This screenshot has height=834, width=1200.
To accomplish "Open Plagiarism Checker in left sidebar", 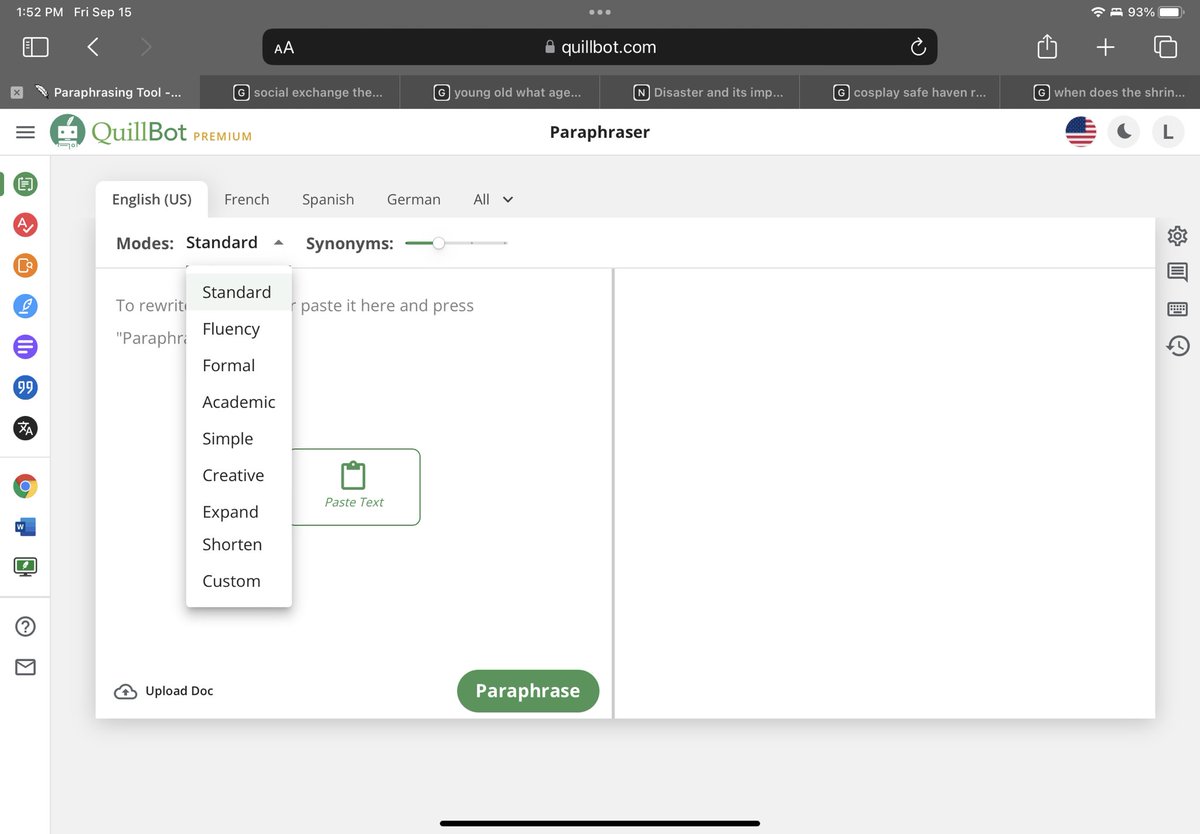I will [x=25, y=265].
